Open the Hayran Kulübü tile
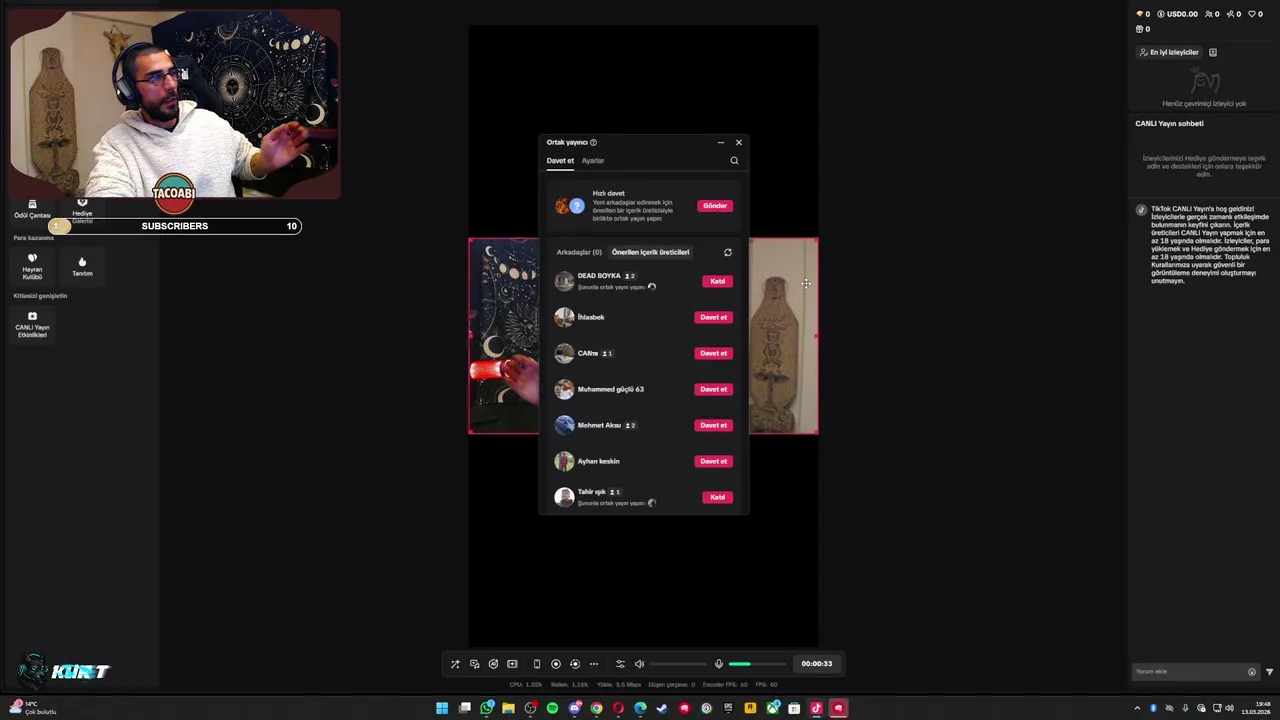This screenshot has width=1280, height=720. click(x=32, y=265)
